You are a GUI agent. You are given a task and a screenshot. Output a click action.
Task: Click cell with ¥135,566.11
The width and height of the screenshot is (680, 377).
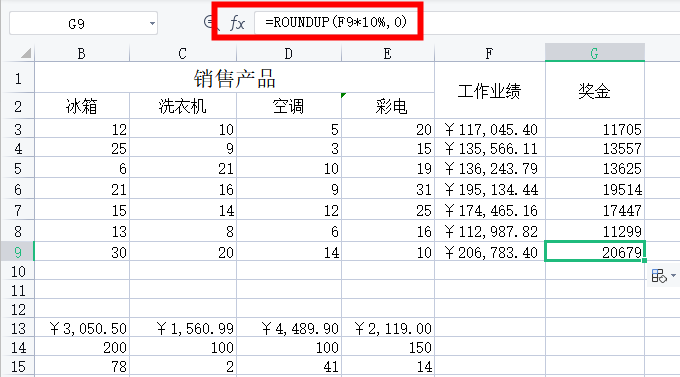[x=490, y=148]
